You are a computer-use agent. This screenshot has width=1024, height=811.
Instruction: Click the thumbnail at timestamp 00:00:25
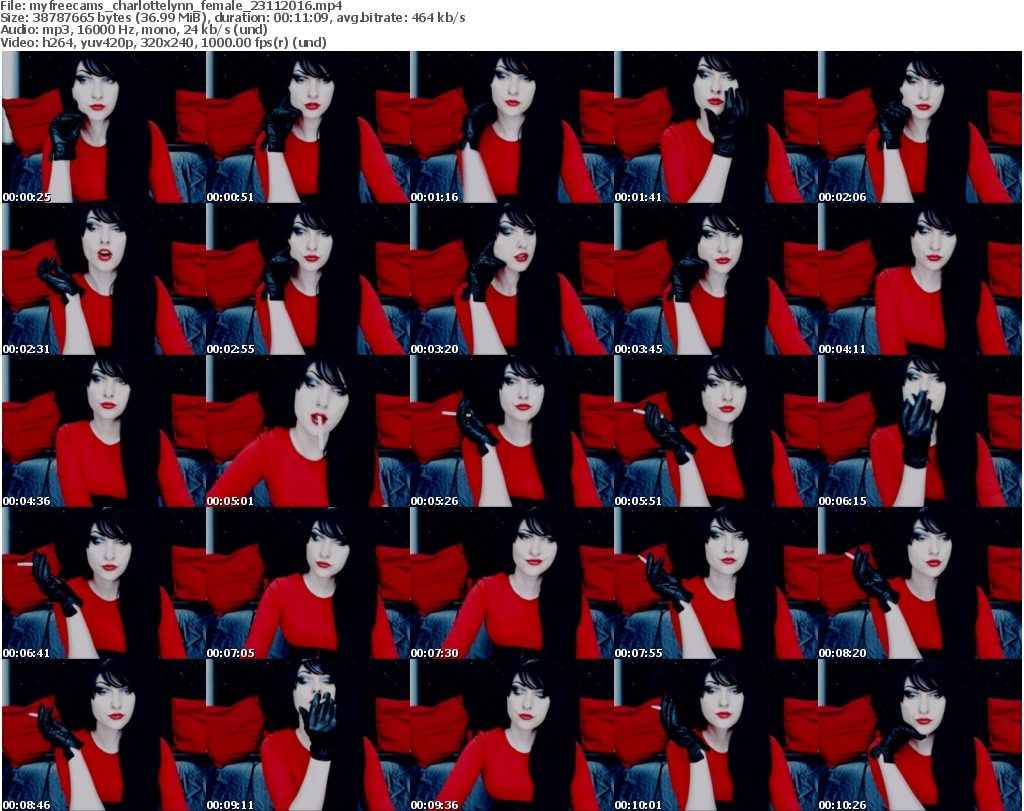point(104,127)
